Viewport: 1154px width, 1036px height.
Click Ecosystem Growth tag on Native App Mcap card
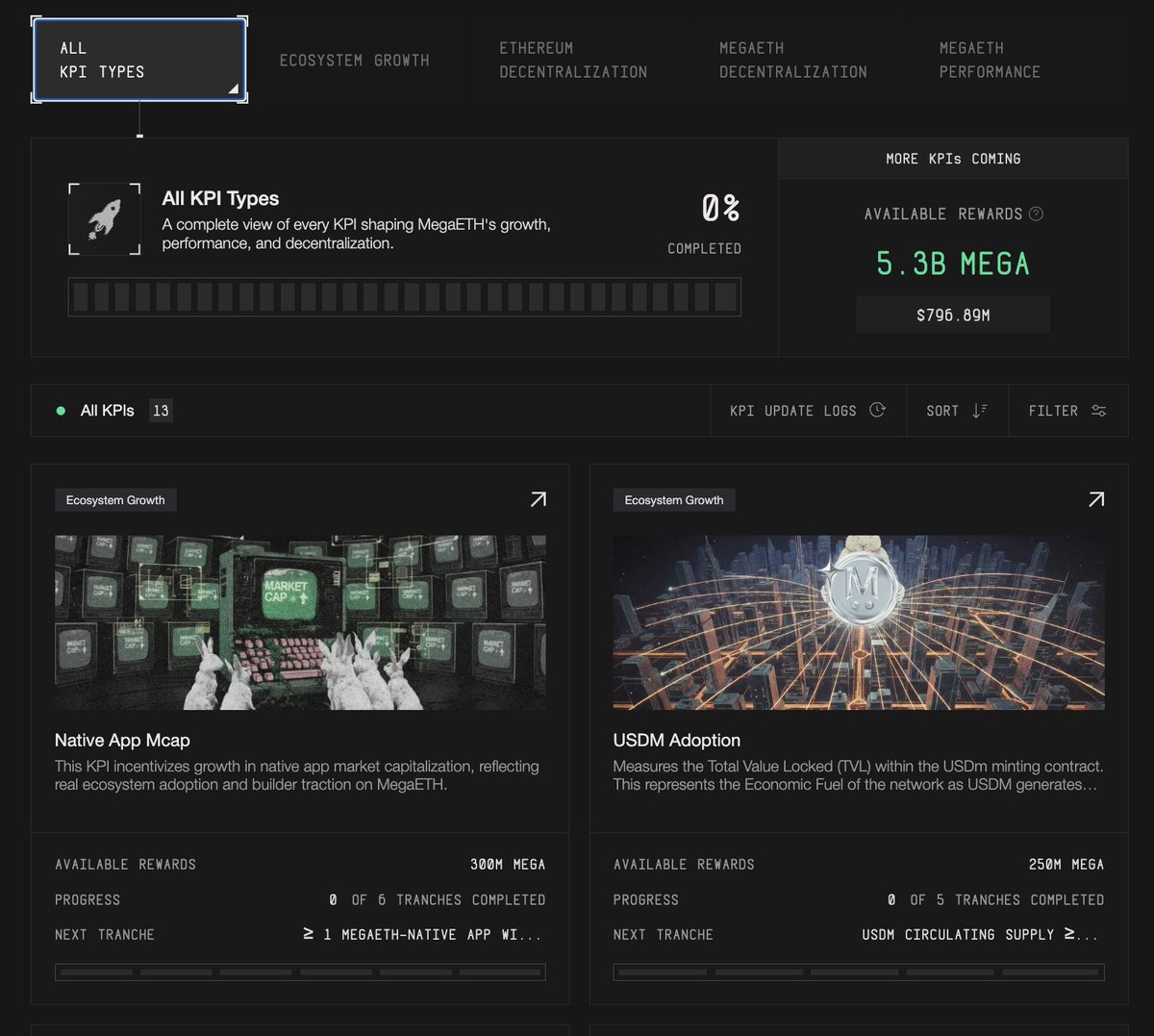click(x=115, y=500)
